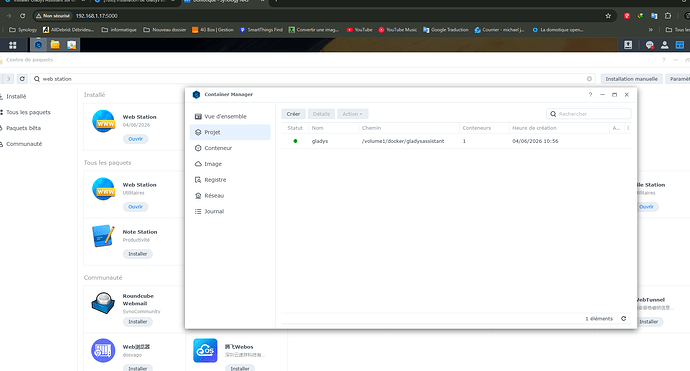
Task: Refresh the project list in Container Manager
Action: (x=624, y=319)
